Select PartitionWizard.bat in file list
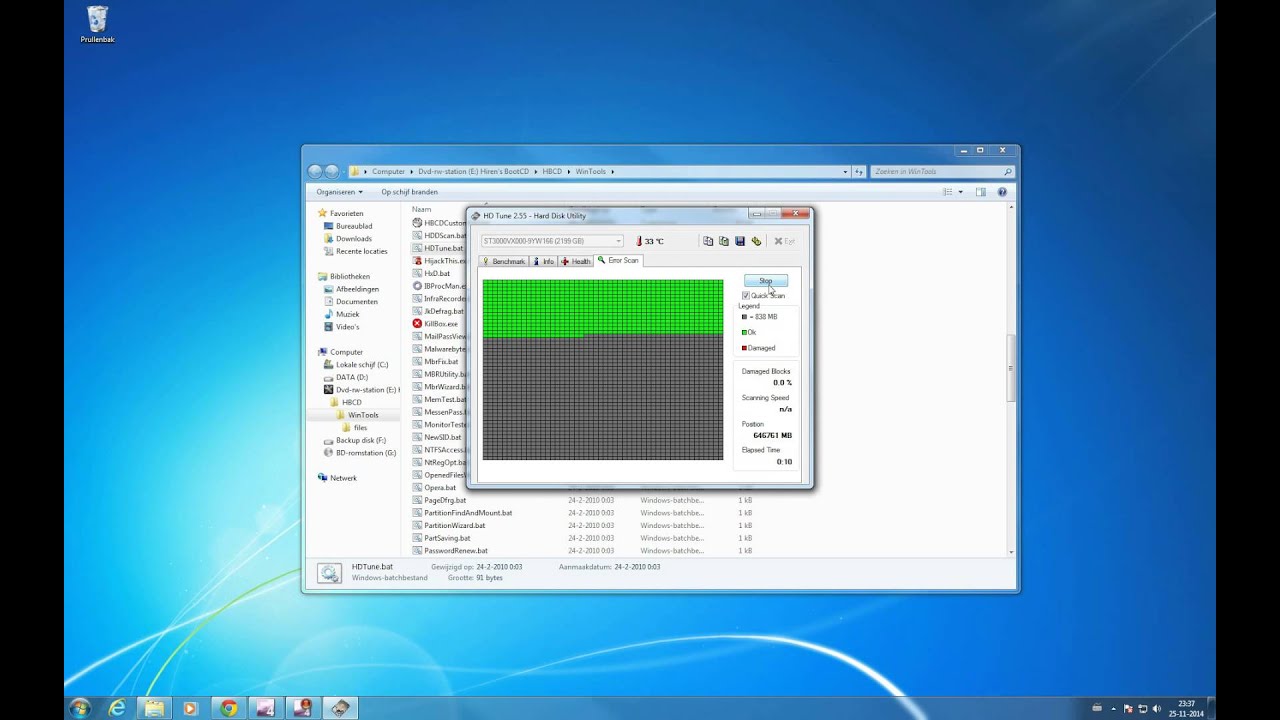1280x720 pixels. click(x=449, y=525)
